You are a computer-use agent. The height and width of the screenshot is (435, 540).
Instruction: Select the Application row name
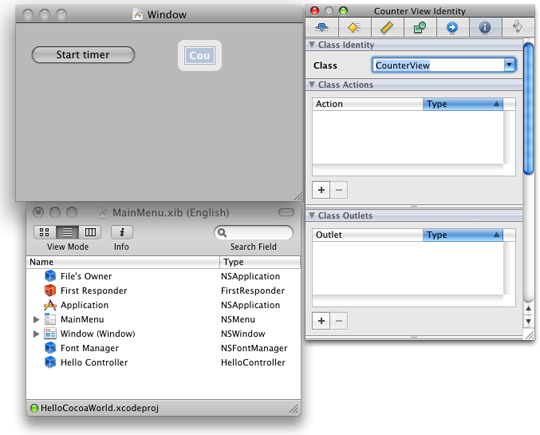(x=84, y=305)
